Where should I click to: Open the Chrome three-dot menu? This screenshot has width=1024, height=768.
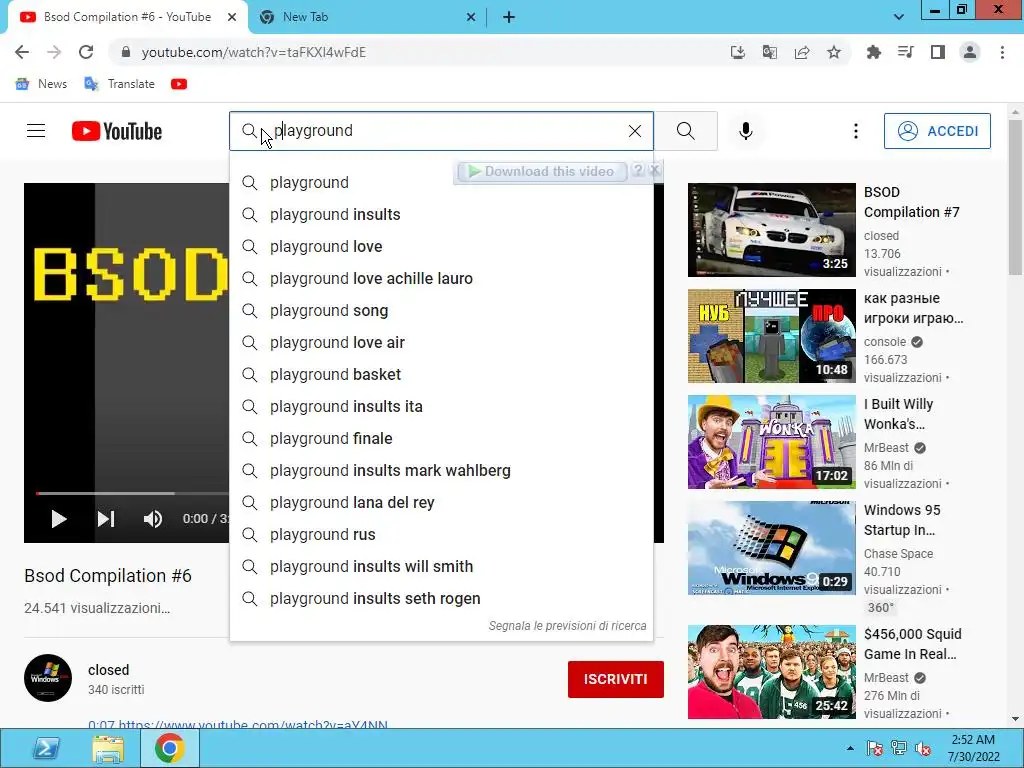coord(1002,52)
